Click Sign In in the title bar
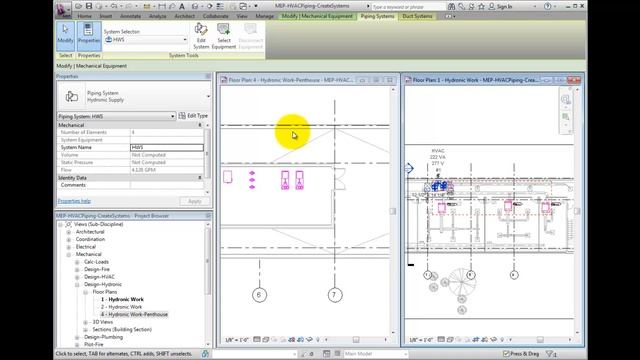 click(x=504, y=7)
